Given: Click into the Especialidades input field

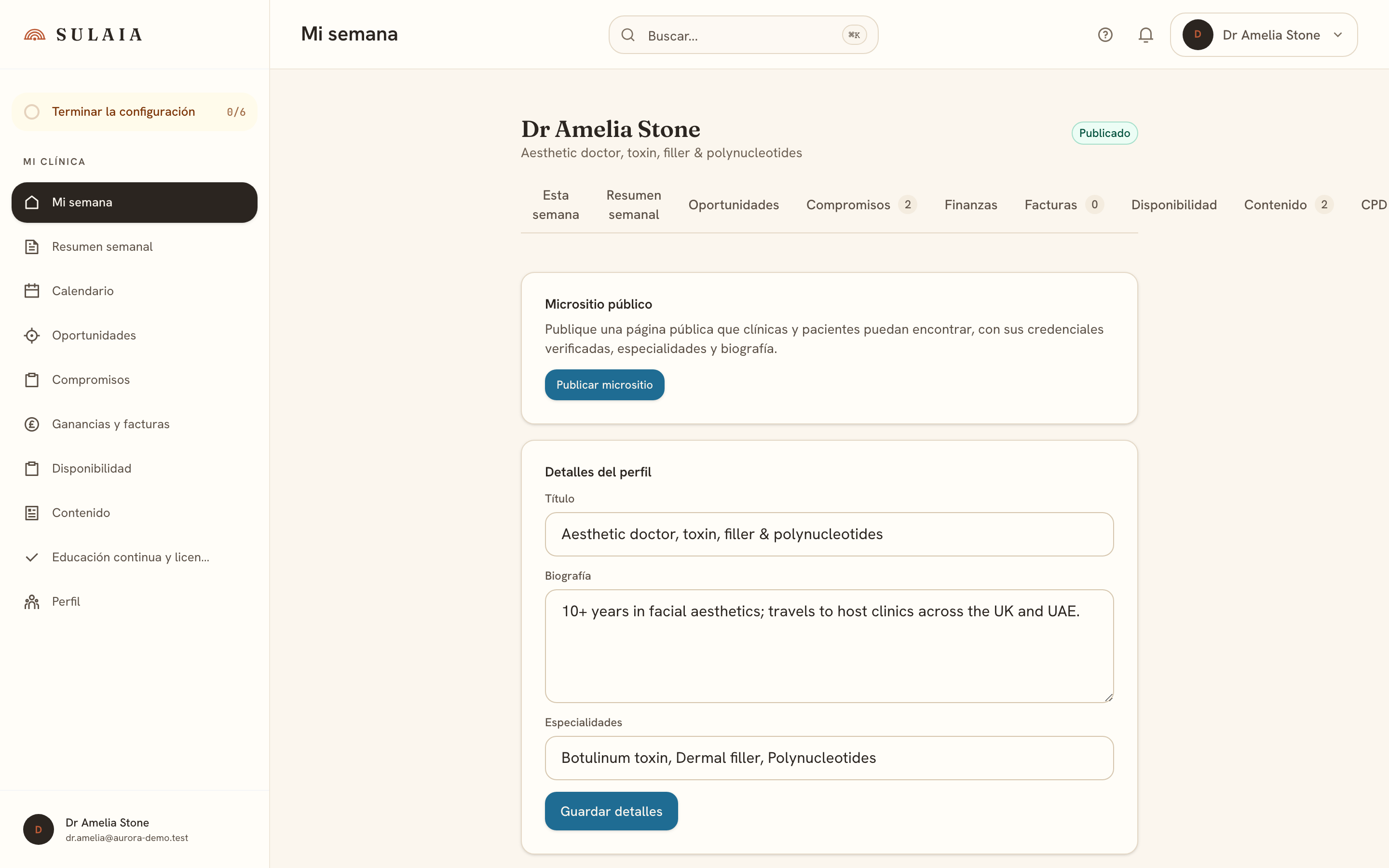Looking at the screenshot, I should click(829, 758).
